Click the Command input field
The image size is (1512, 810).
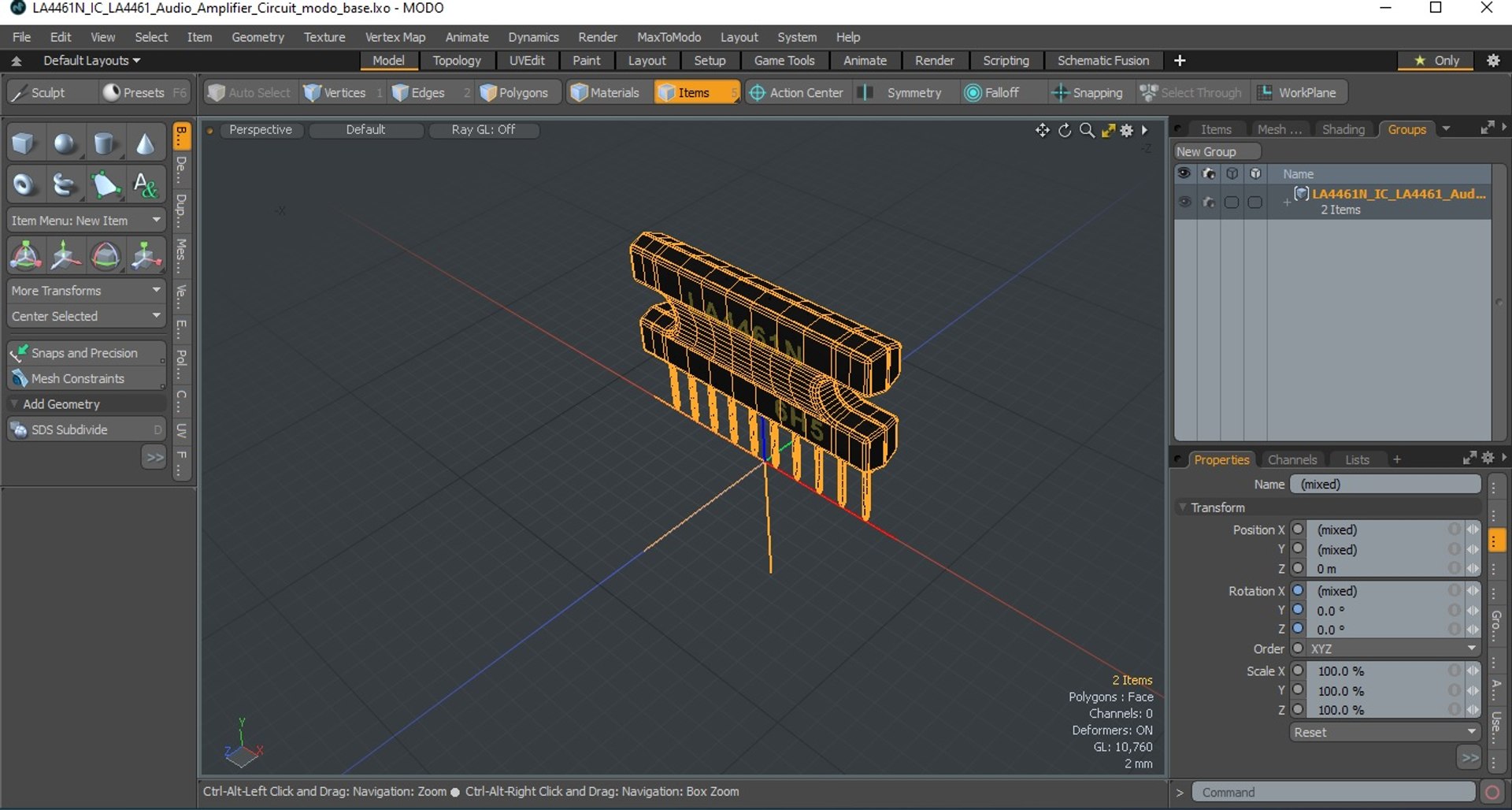click(1332, 792)
